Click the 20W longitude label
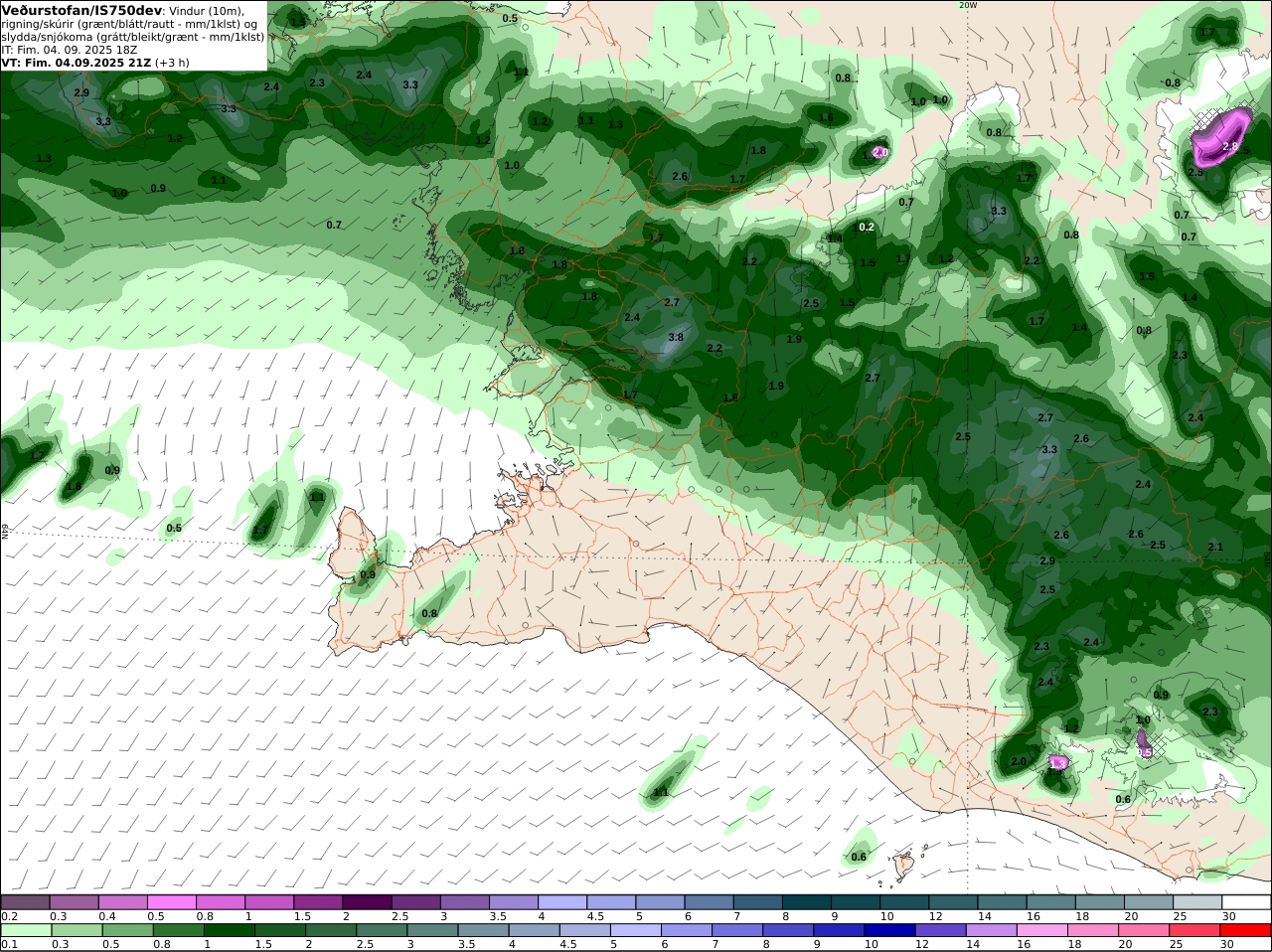 click(x=968, y=5)
